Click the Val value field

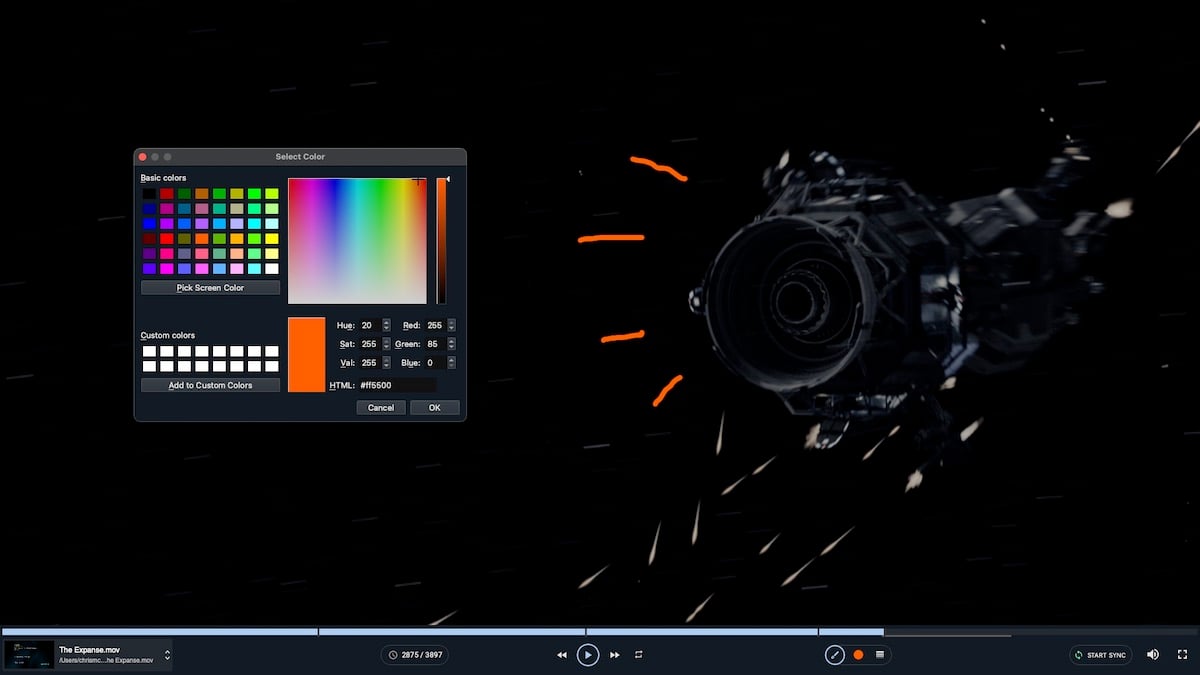[x=369, y=363]
